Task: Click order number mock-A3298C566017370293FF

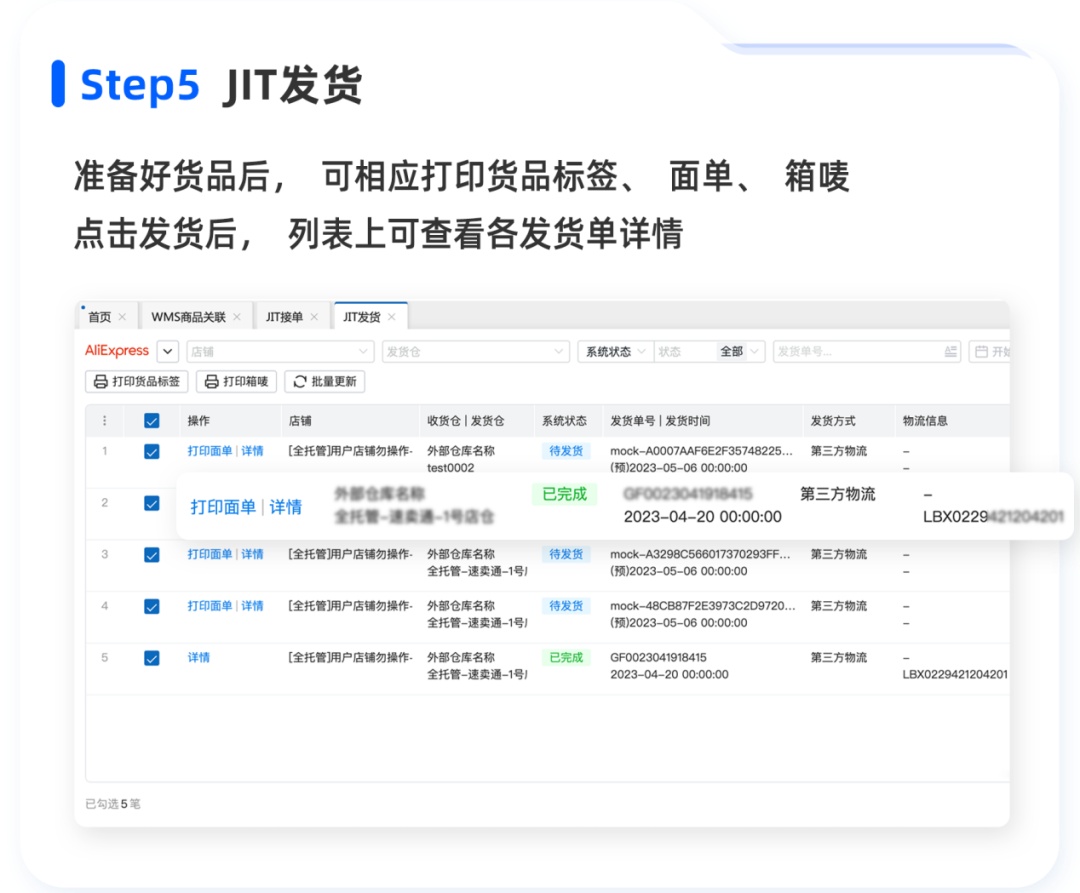Action: click(x=700, y=554)
